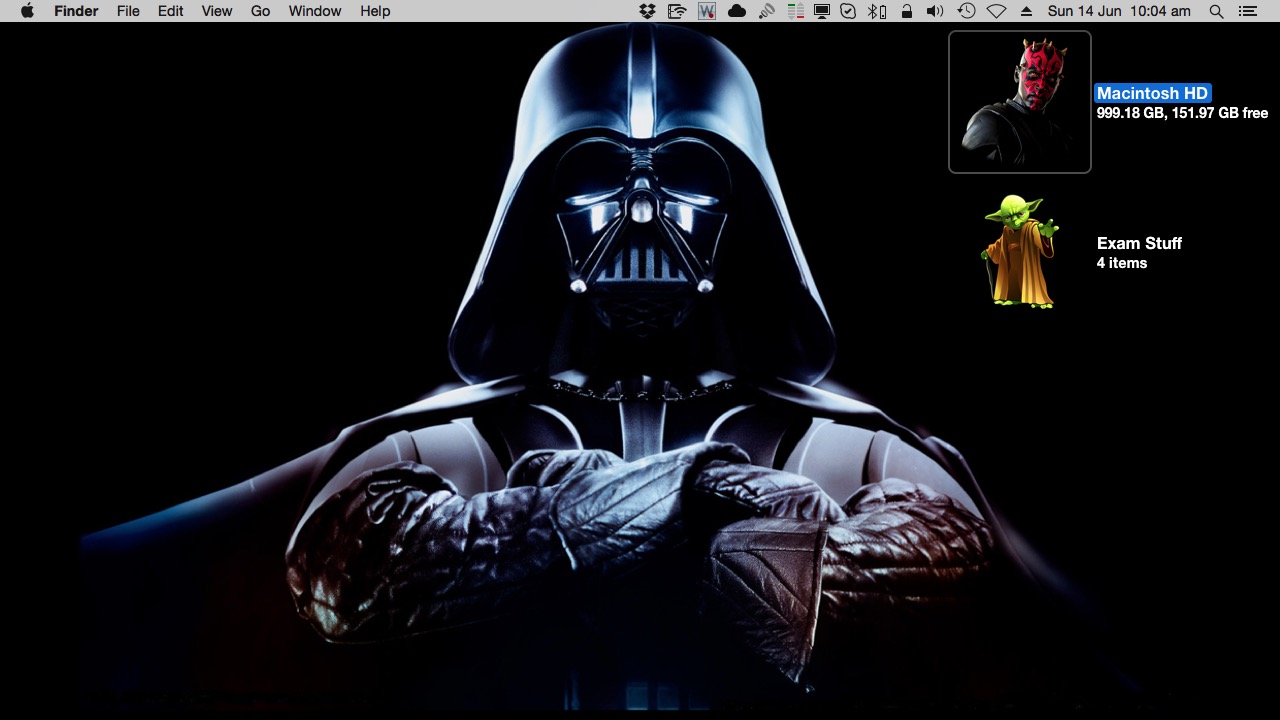Open Notification Center

1247,11
